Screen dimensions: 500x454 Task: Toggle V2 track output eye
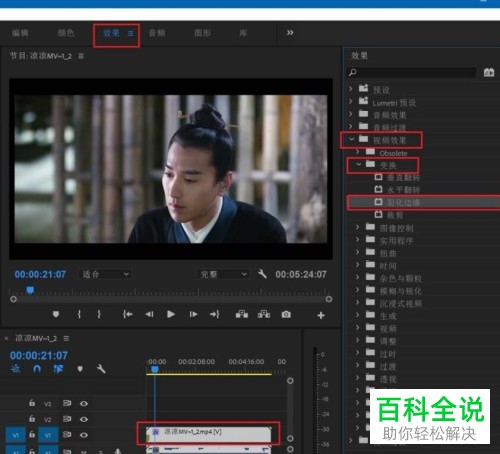coord(84,419)
